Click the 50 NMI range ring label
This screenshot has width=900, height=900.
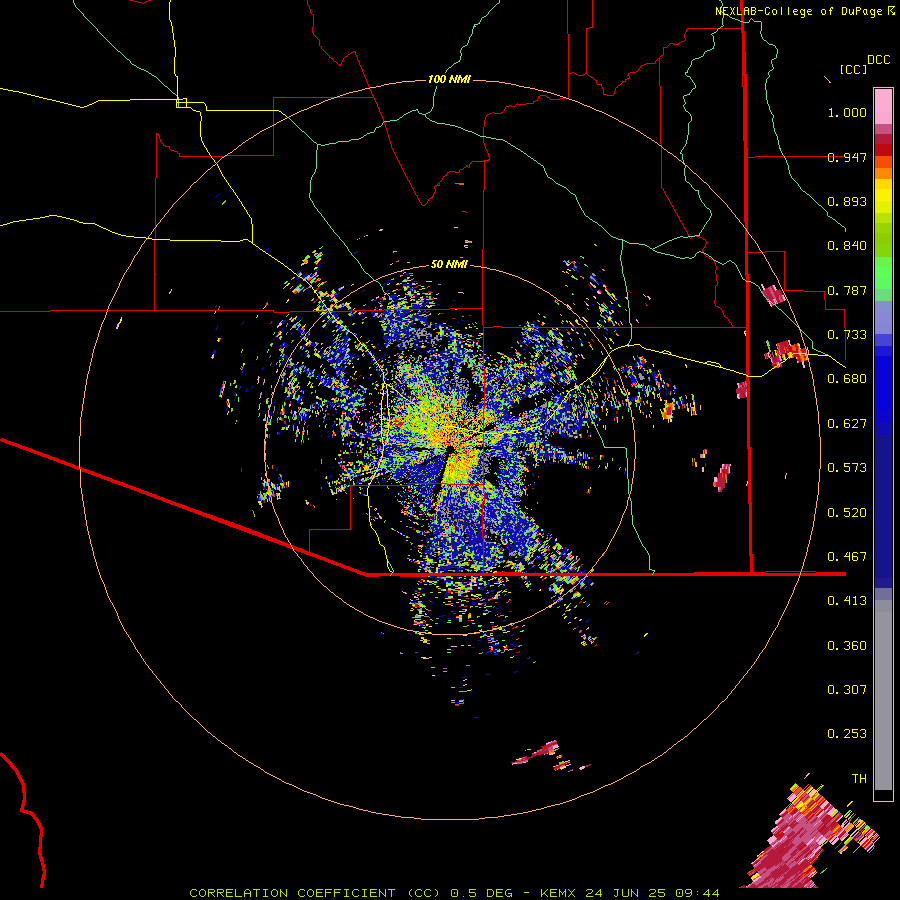pyautogui.click(x=449, y=264)
